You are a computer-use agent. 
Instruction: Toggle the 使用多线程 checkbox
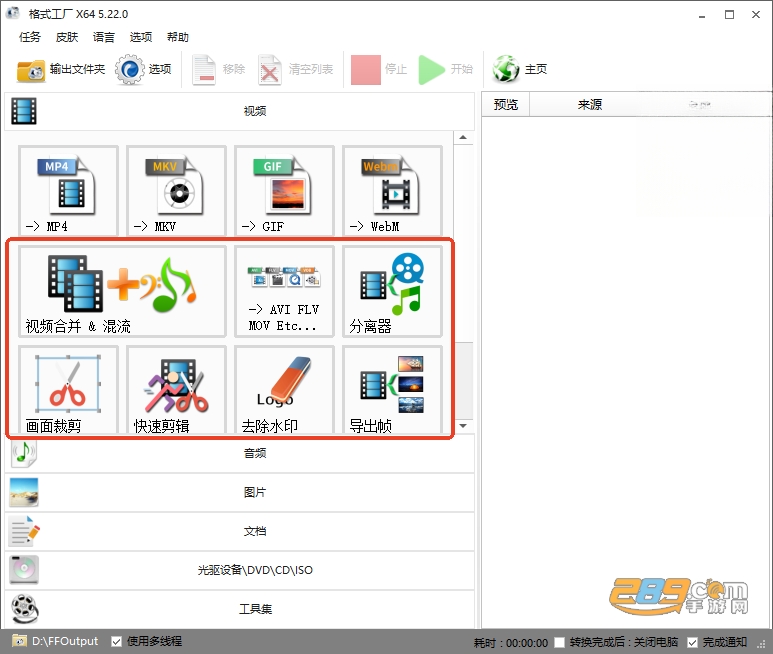pos(116,641)
